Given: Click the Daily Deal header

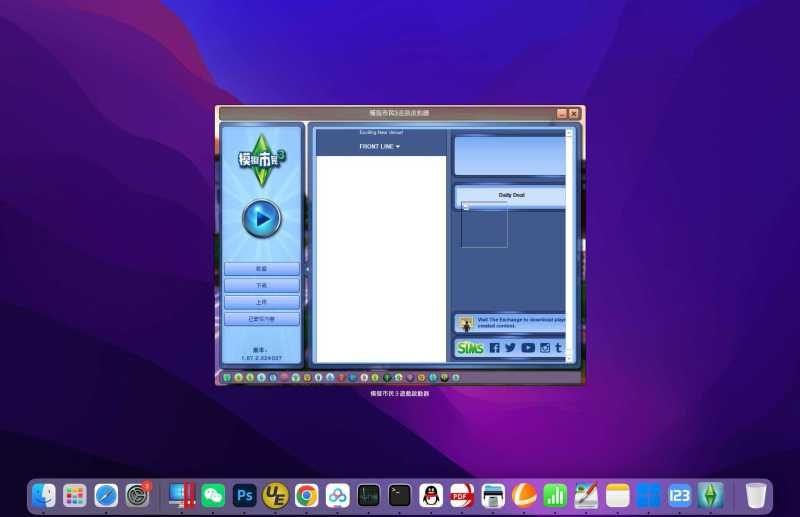Looking at the screenshot, I should [510, 195].
